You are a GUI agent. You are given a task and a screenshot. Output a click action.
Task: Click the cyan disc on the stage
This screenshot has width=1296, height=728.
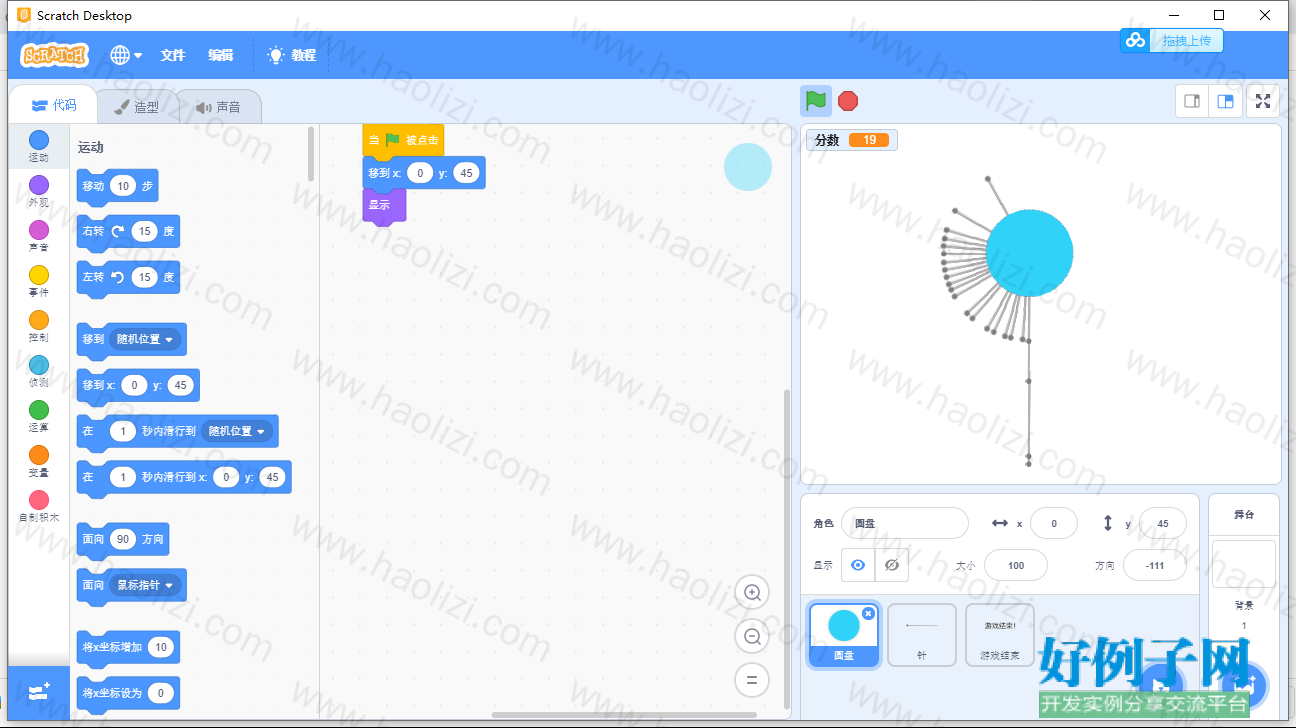[x=1029, y=252]
